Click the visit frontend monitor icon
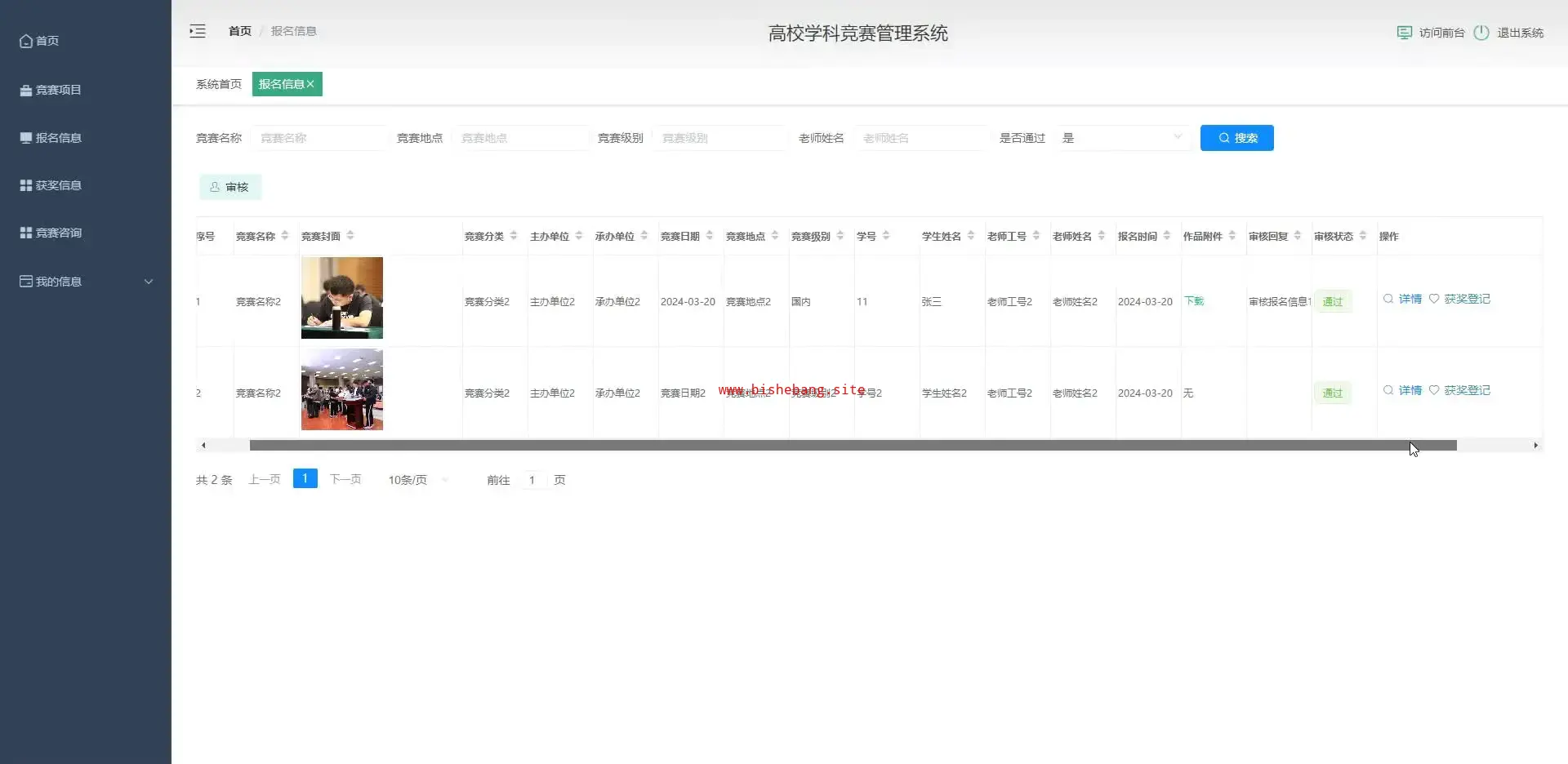The width and height of the screenshot is (1568, 764). point(1404,33)
